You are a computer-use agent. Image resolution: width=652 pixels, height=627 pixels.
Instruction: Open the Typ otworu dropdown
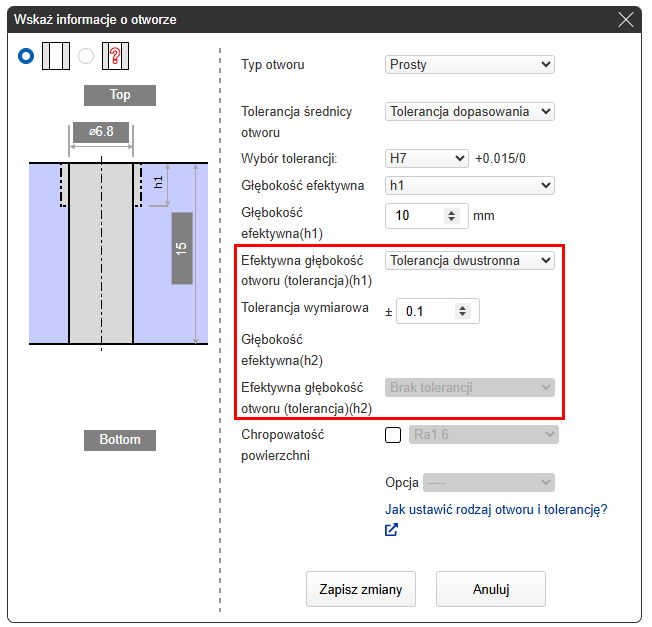click(x=469, y=65)
